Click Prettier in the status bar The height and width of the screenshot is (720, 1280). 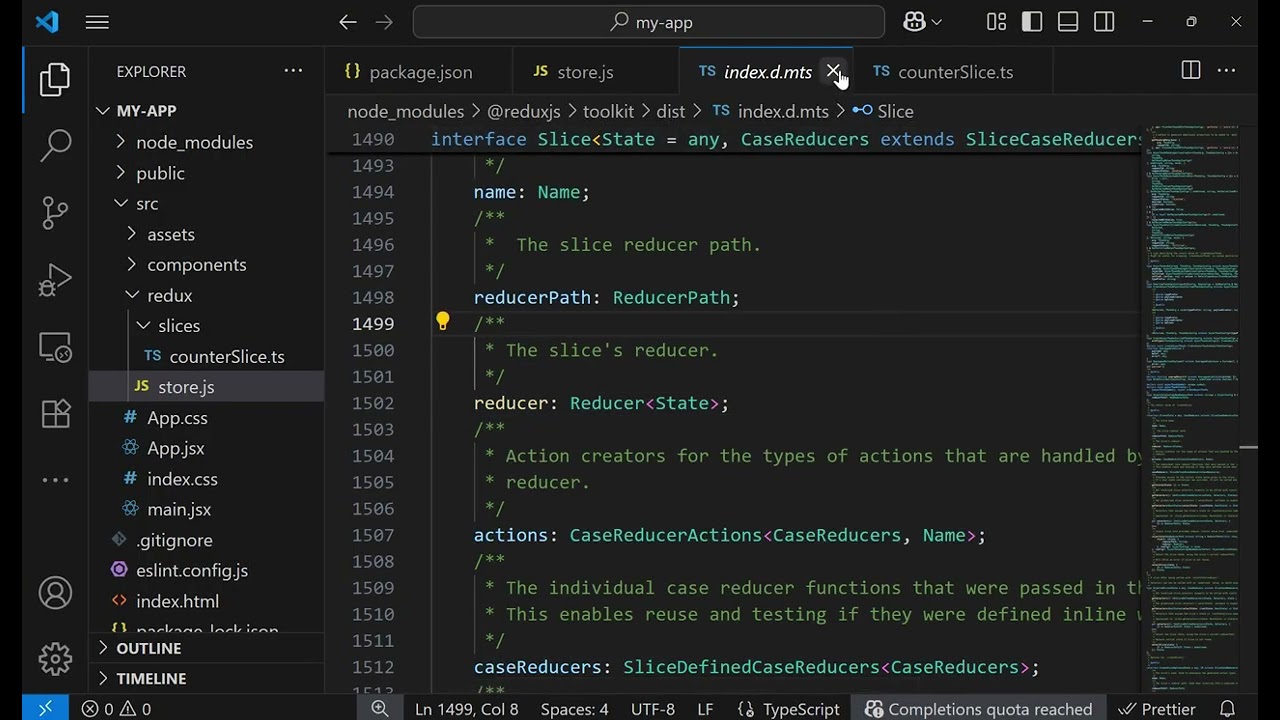[1156, 708]
